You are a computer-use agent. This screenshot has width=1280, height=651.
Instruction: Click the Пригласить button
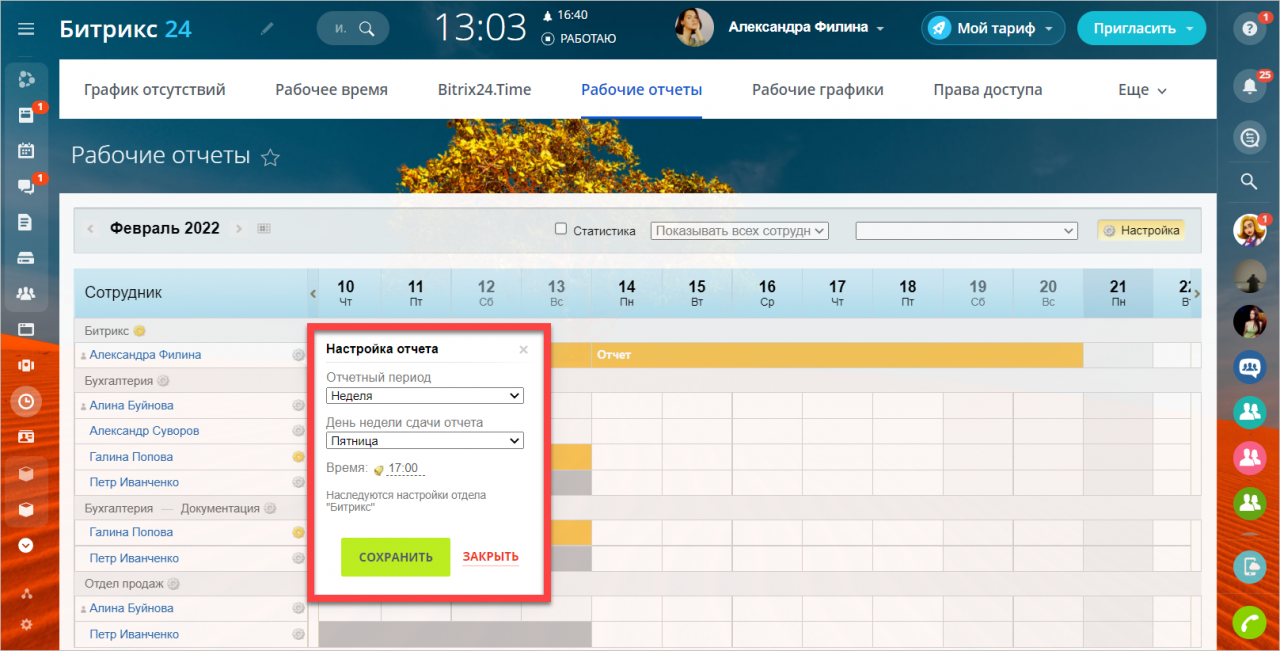tap(1142, 28)
